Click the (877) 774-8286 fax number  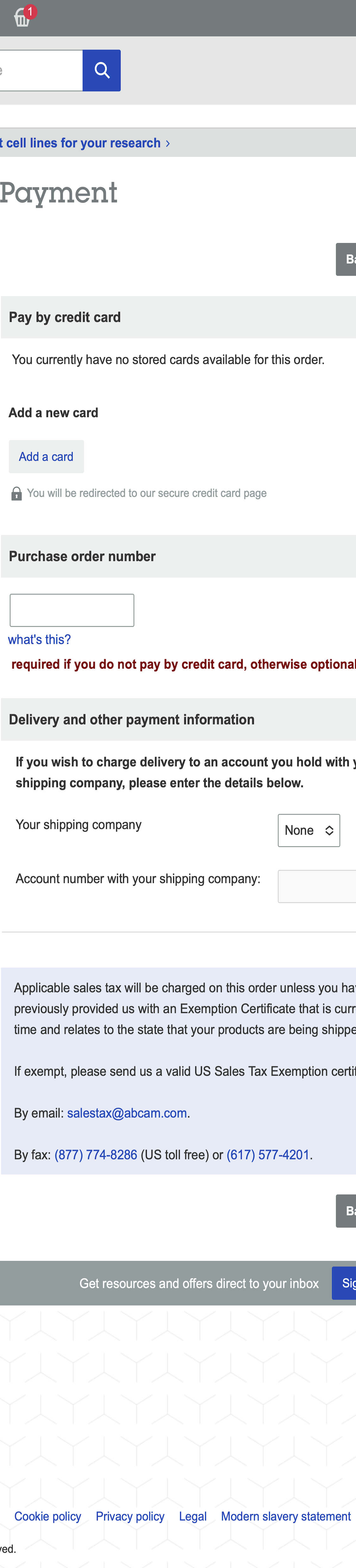point(96,1155)
